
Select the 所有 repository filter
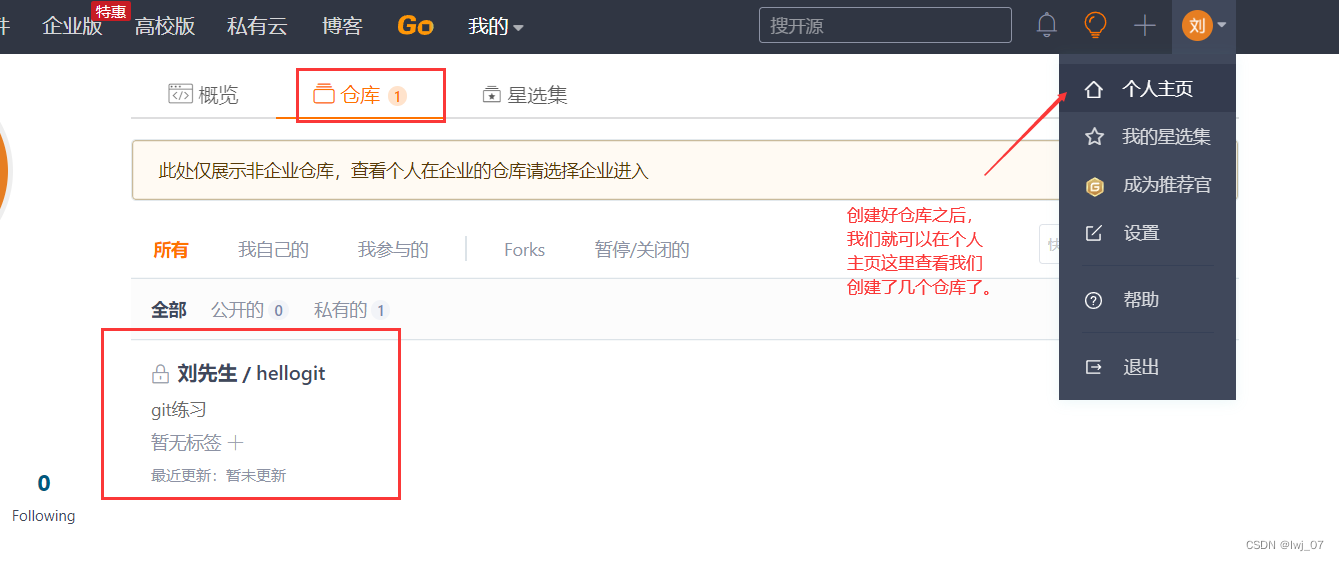point(171,250)
